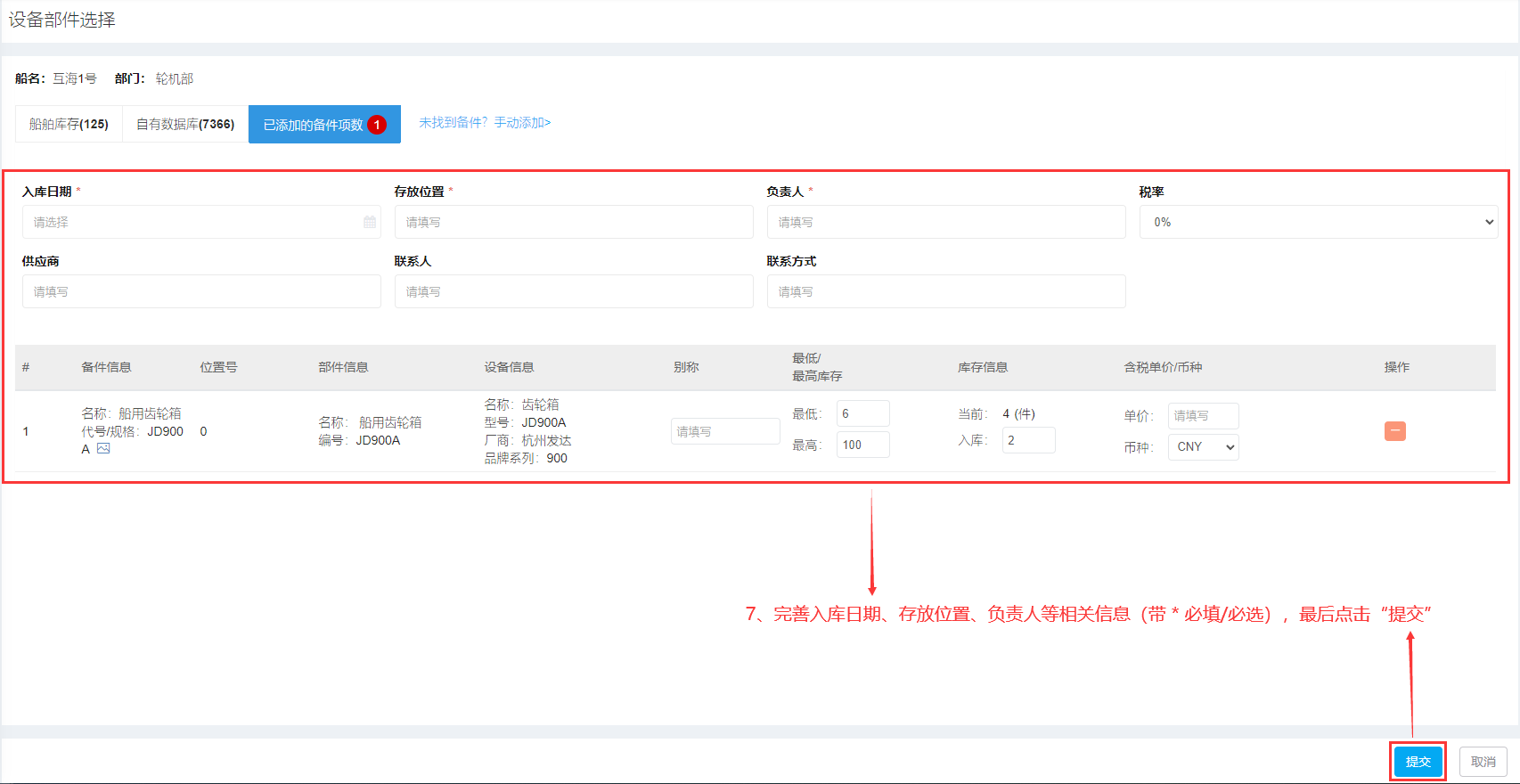This screenshot has width=1520, height=784.
Task: Click the 设备部件选择 page title
Action: point(62,20)
